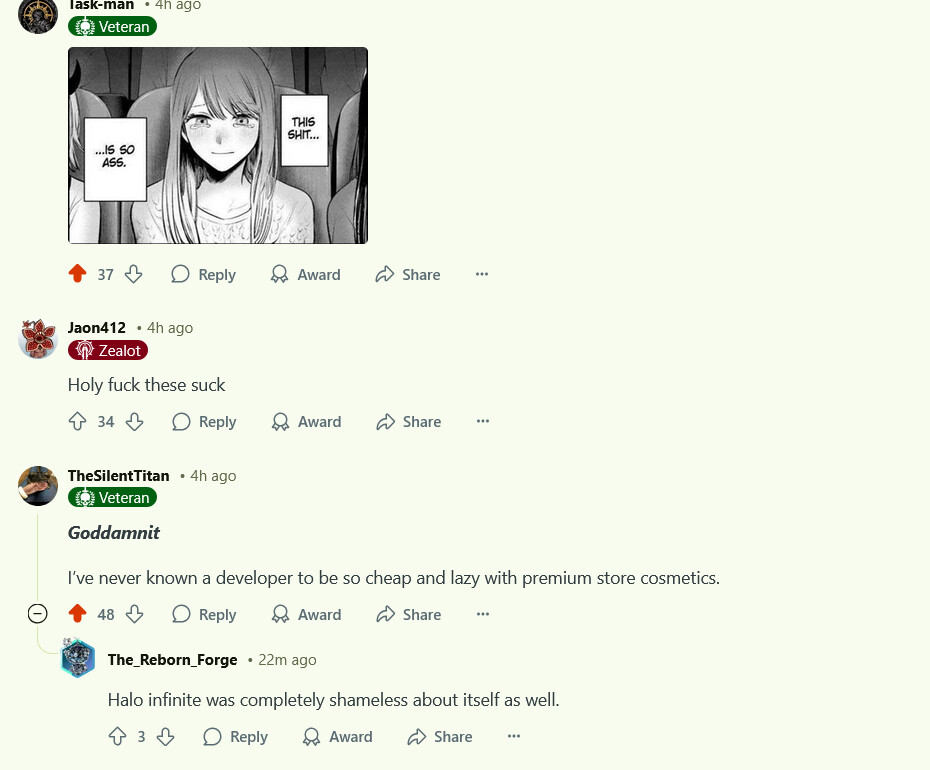Toggle upvote on TheSilentTitan's comment
The width and height of the screenshot is (930, 770).
[x=77, y=614]
